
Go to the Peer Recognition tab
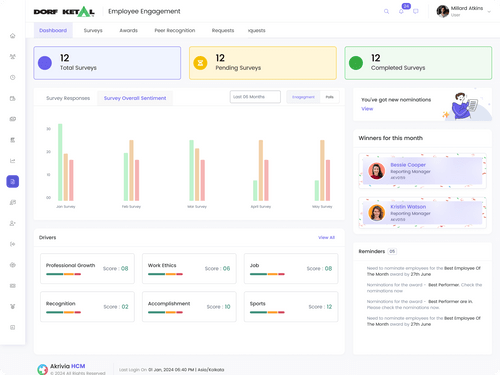tap(175, 30)
